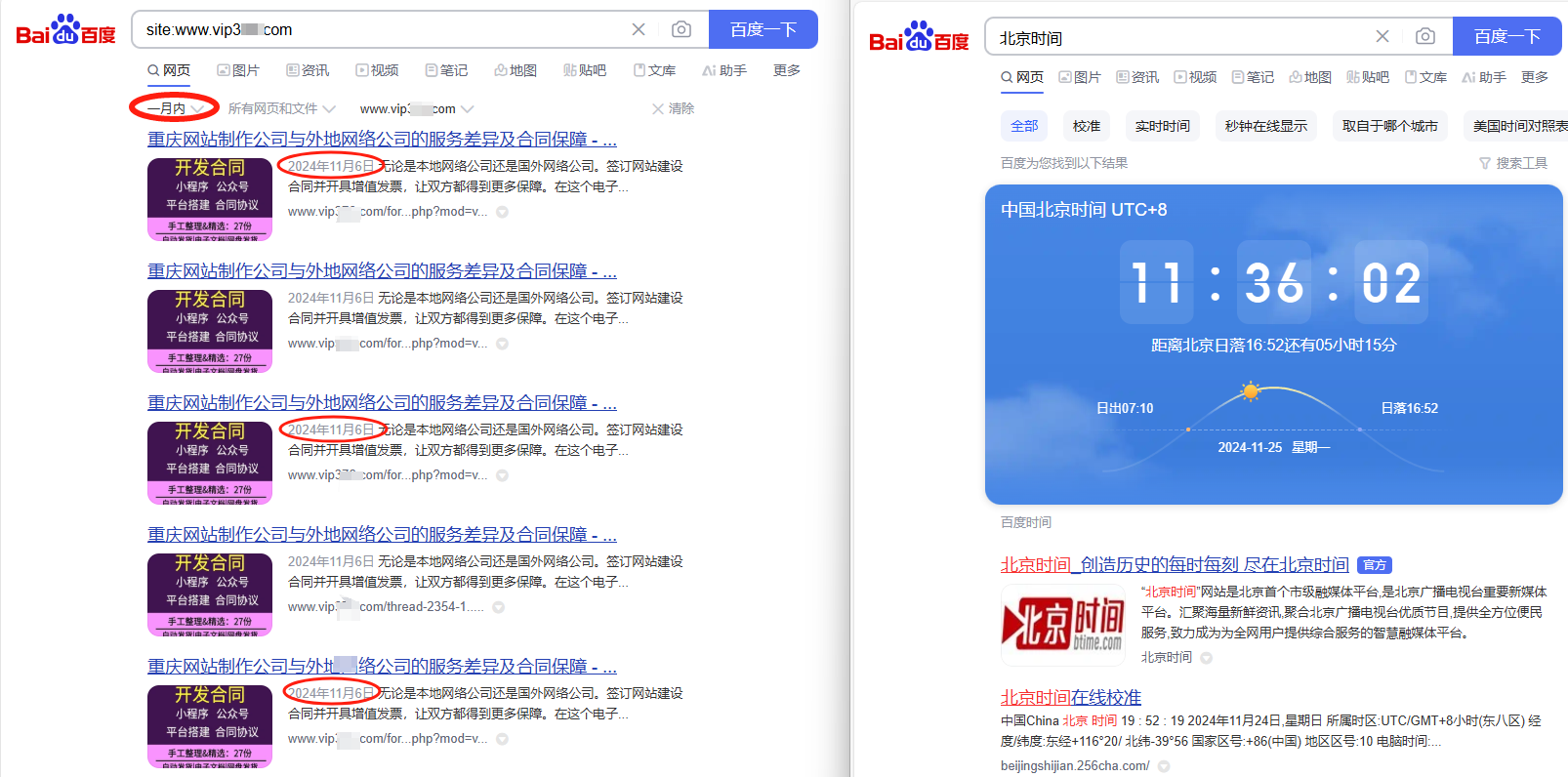This screenshot has height=777, width=1568.
Task: Select the 地图 tab in left window
Action: click(516, 70)
